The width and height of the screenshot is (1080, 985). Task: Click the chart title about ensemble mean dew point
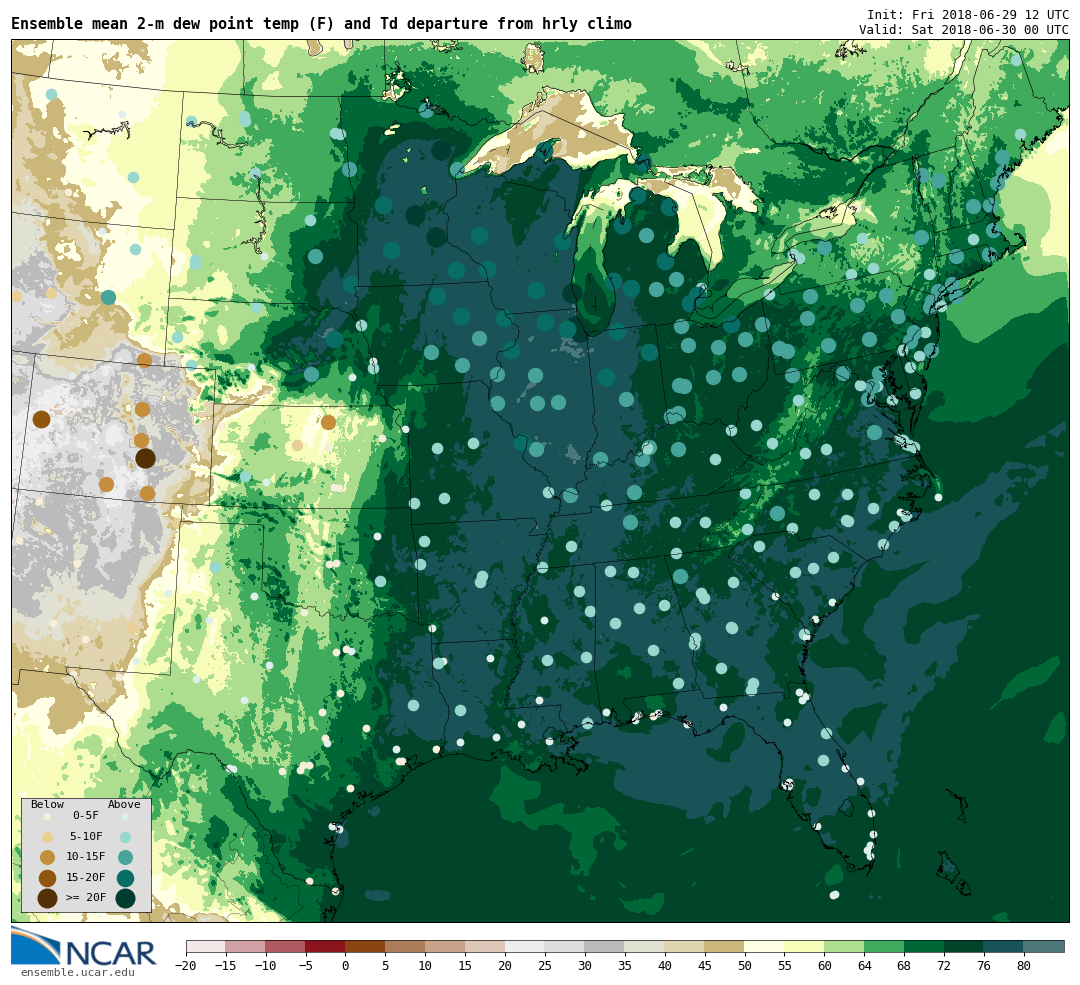321,23
